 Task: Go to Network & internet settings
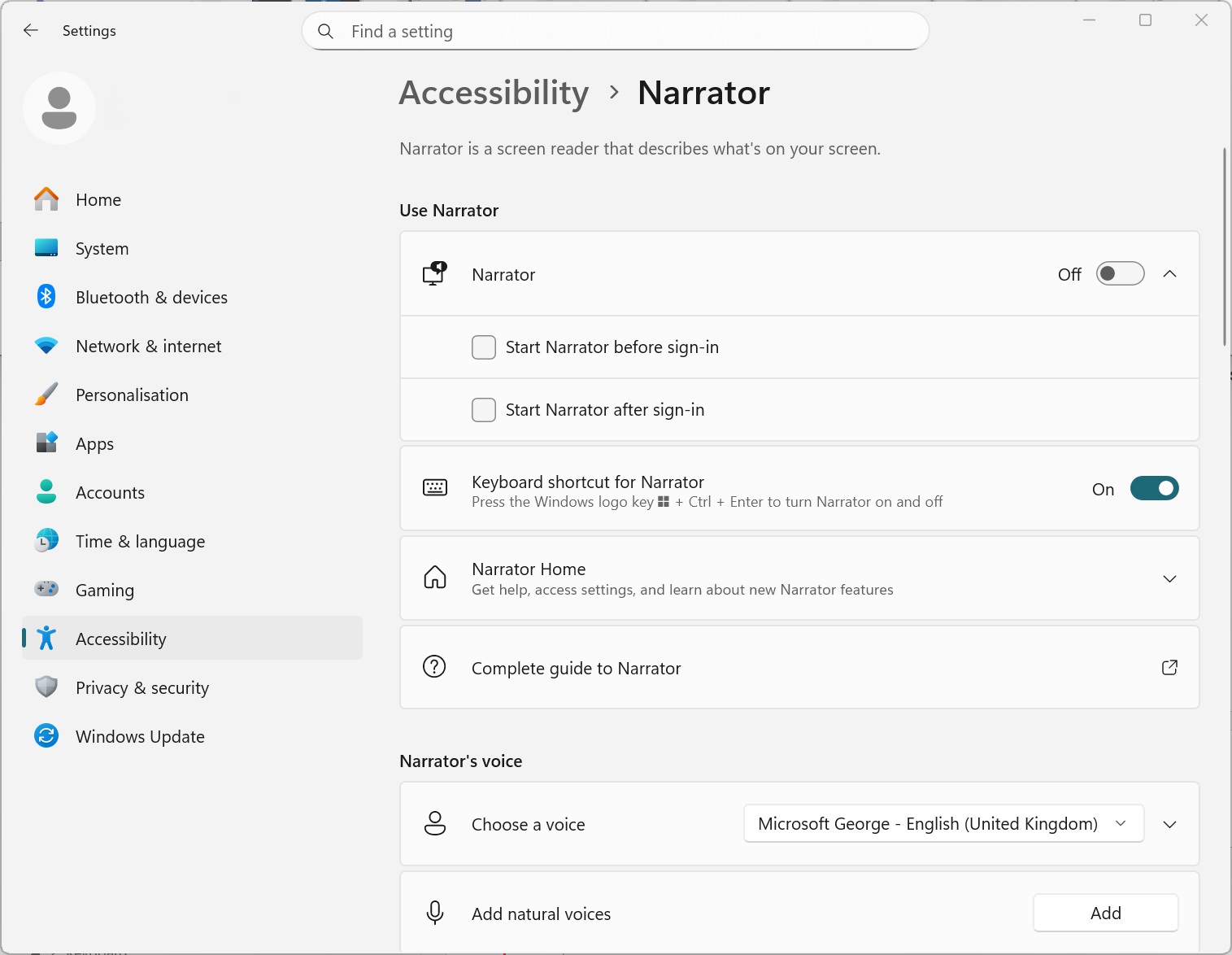tap(148, 347)
